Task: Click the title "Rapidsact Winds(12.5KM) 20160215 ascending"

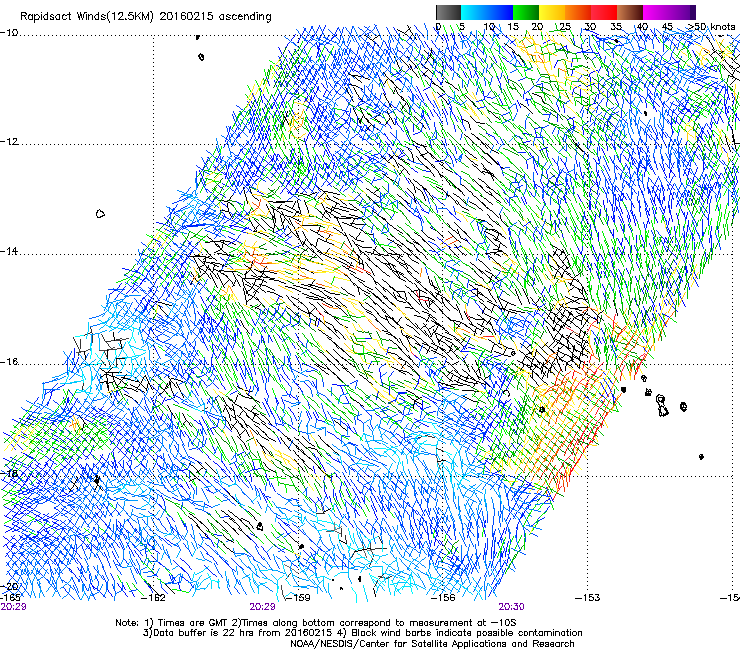Action: click(146, 17)
